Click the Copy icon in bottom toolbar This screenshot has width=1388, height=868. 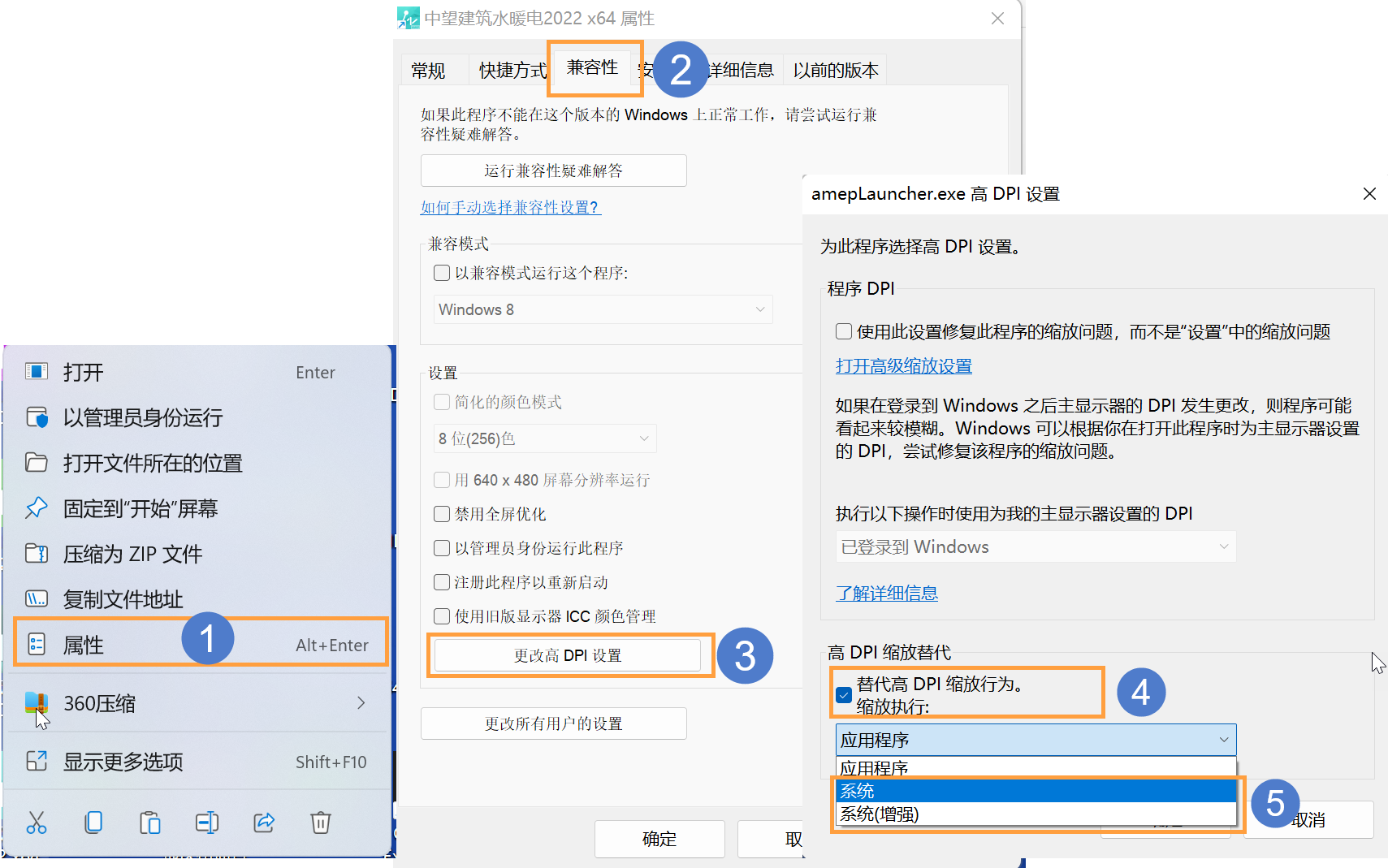(x=93, y=823)
